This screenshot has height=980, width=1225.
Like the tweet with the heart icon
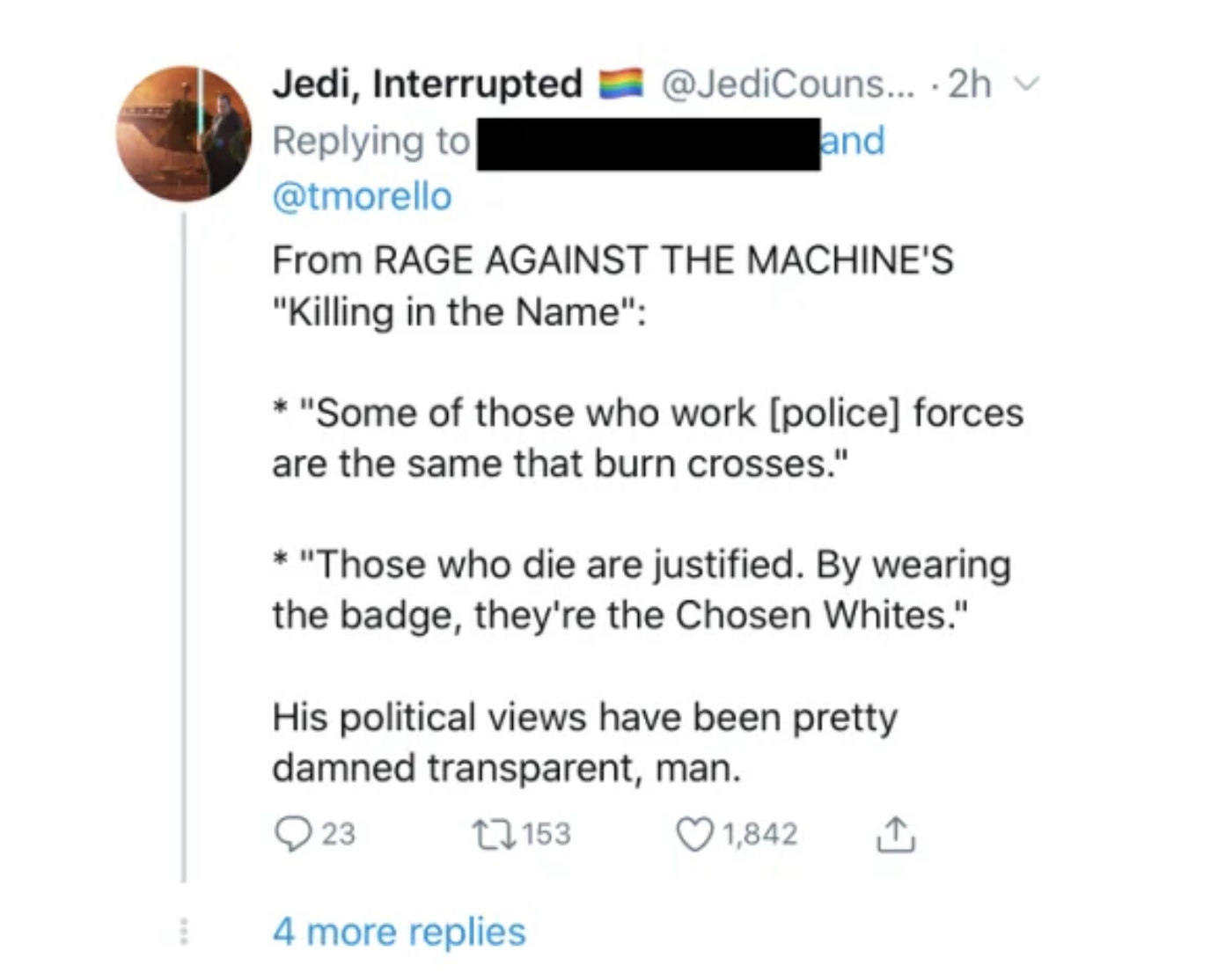pos(695,834)
